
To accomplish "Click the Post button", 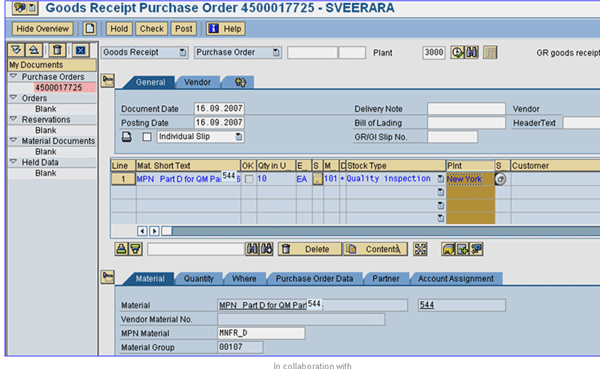I will click(184, 29).
